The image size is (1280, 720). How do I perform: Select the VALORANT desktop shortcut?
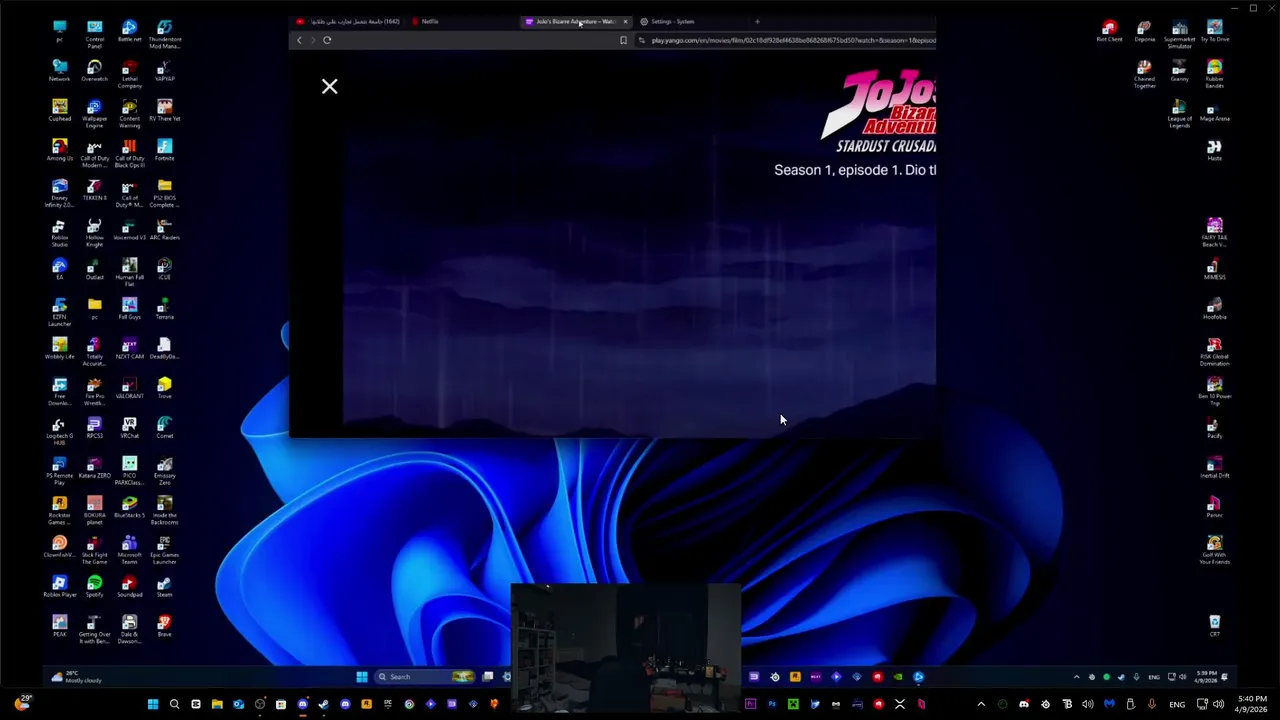129,388
